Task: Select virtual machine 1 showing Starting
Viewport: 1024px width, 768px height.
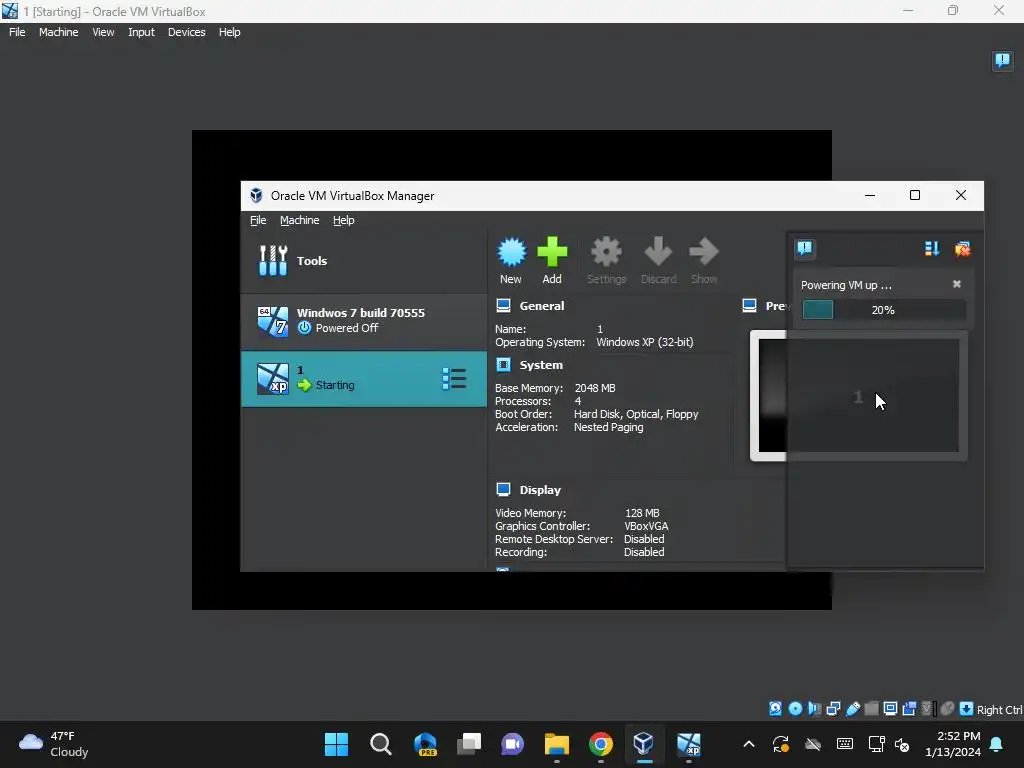Action: (x=364, y=379)
